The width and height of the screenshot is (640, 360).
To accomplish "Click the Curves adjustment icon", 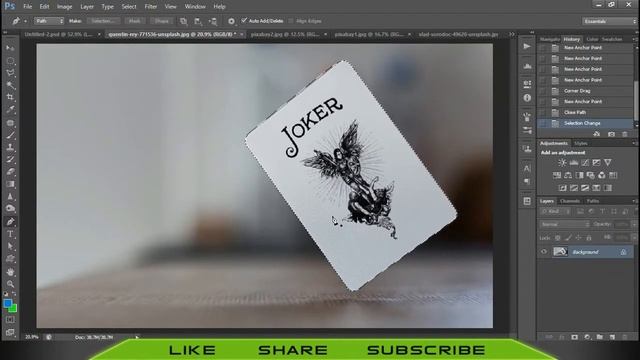I will [585, 163].
